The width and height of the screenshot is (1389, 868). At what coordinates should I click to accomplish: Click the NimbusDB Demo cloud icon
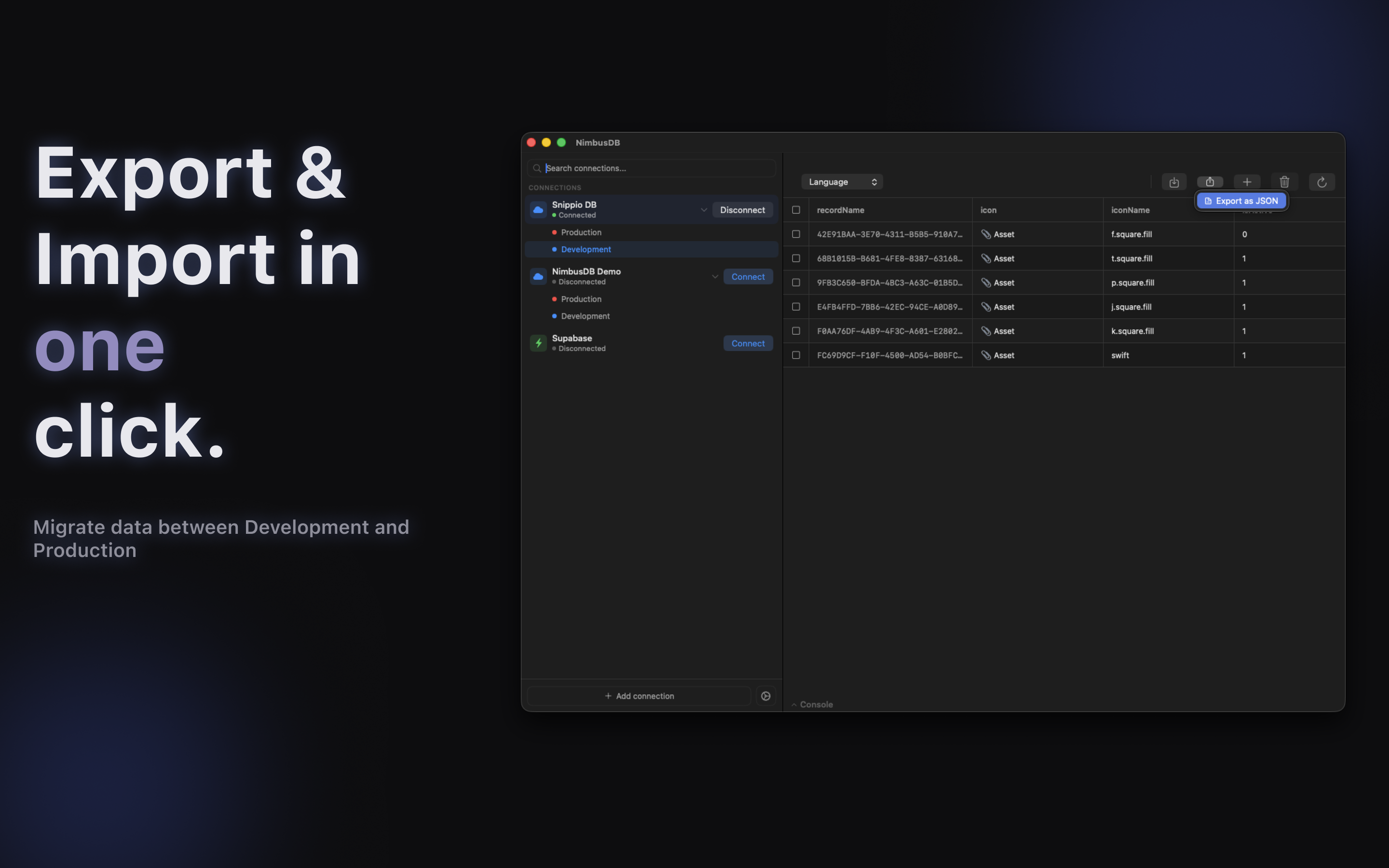pos(538,276)
